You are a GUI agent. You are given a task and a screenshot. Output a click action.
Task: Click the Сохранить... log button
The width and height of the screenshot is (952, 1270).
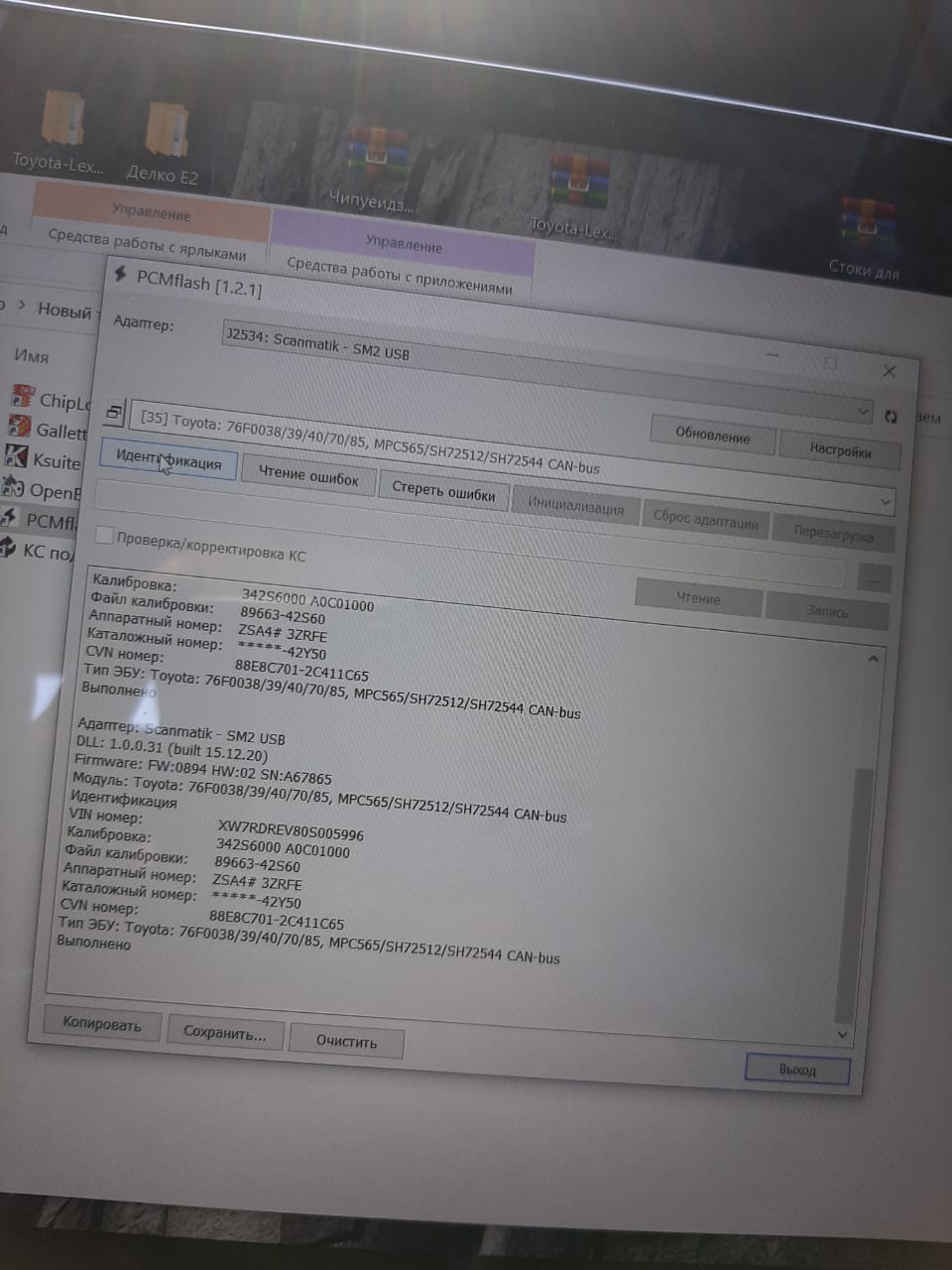point(225,1033)
